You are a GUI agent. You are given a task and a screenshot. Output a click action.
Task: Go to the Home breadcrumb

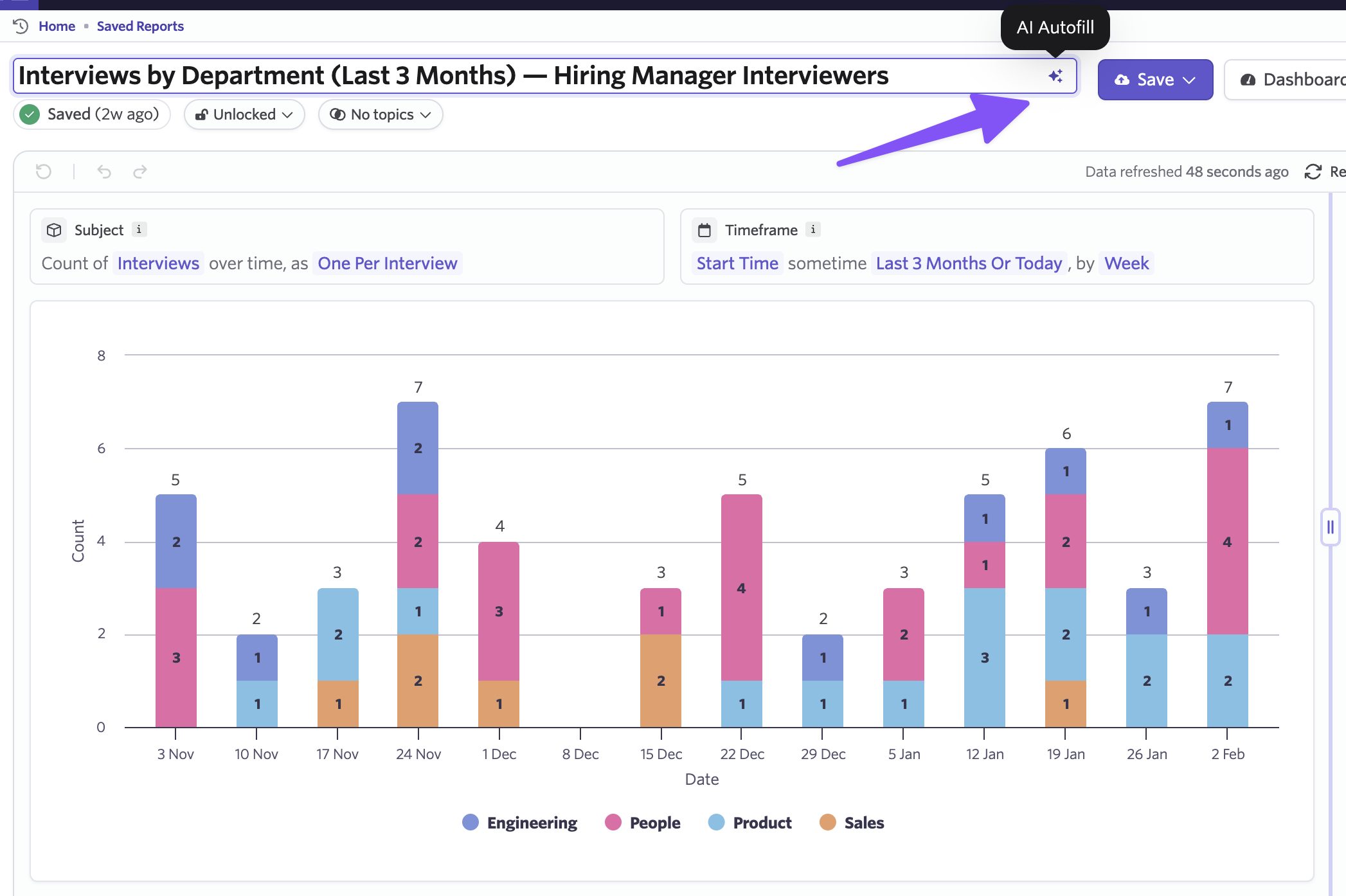click(57, 26)
